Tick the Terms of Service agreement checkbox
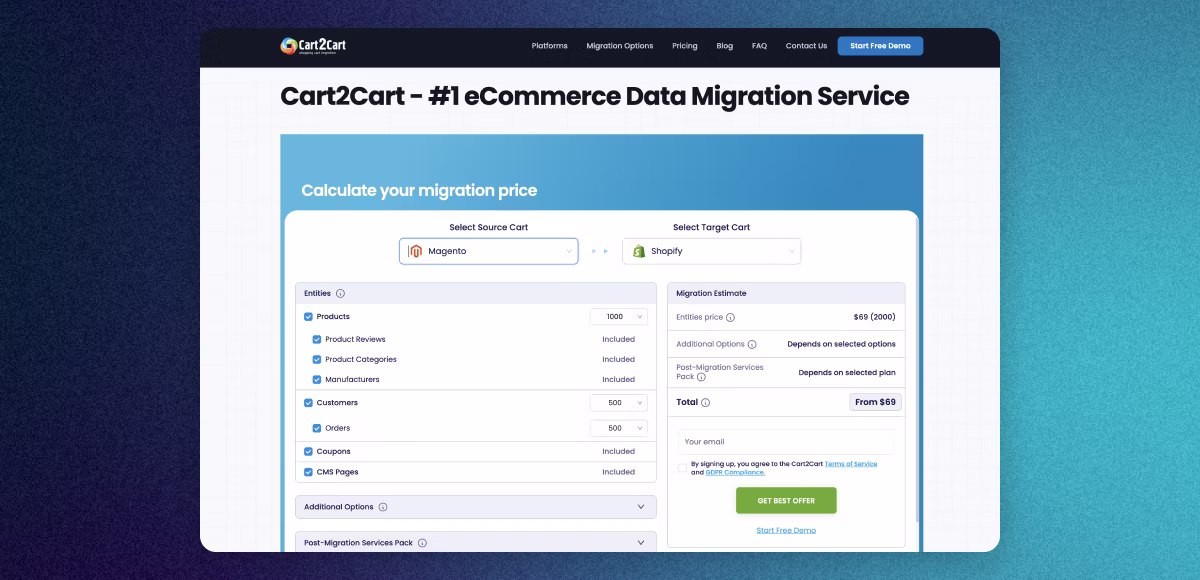This screenshot has width=1200, height=580. [682, 468]
